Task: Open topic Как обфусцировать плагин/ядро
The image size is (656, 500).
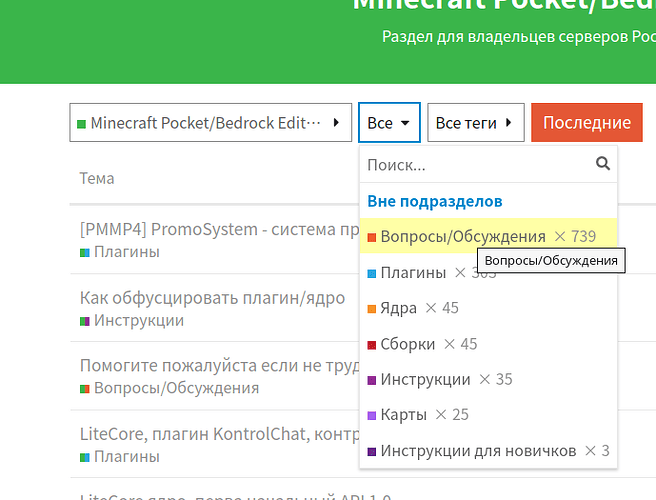Action: [x=213, y=298]
